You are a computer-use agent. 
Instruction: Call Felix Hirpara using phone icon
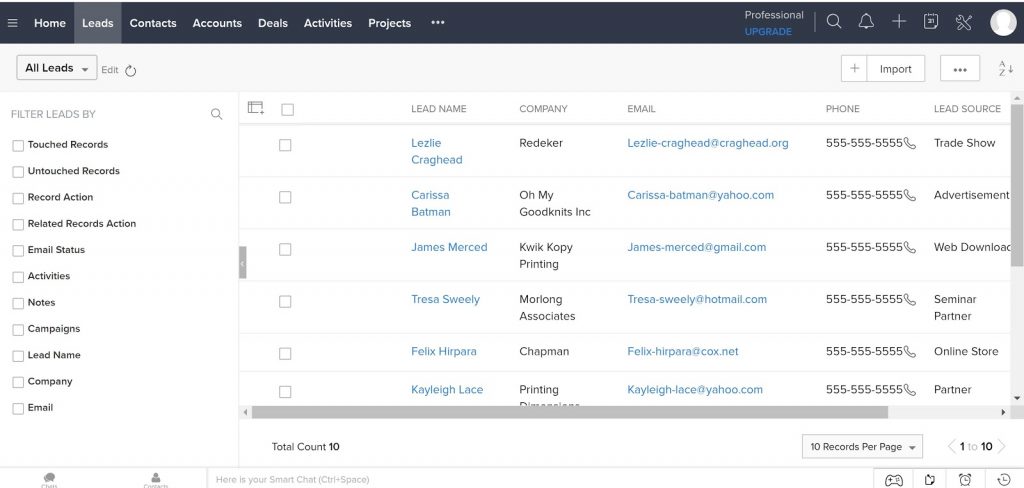910,351
